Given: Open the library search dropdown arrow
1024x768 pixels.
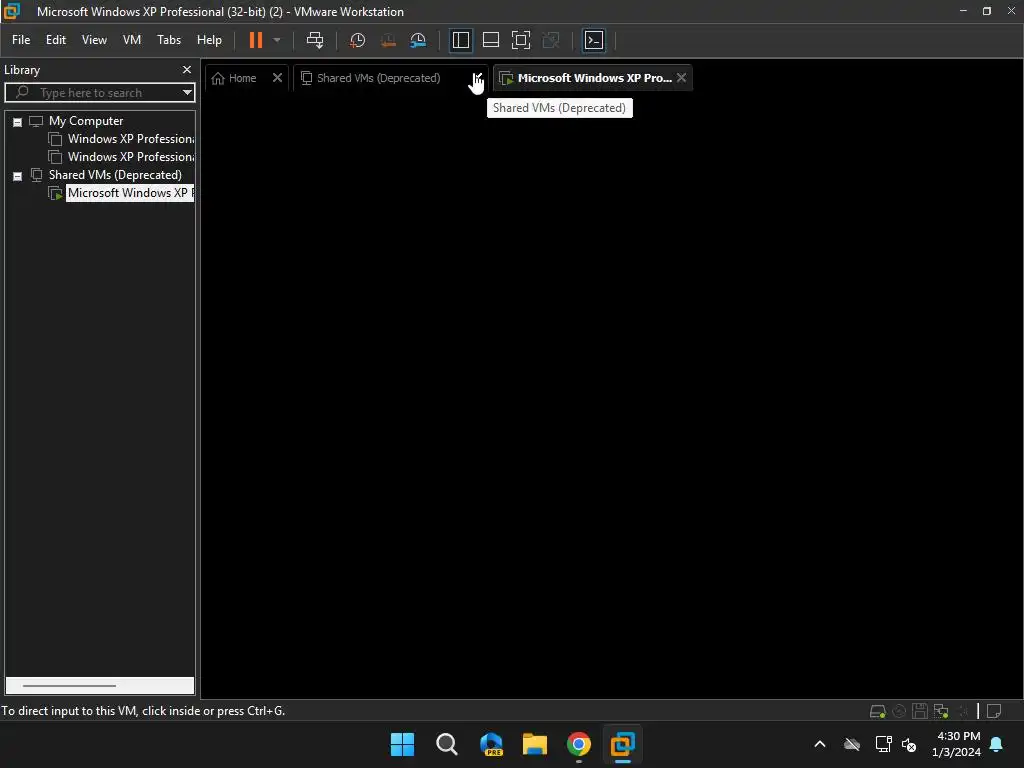Looking at the screenshot, I should click(x=187, y=93).
